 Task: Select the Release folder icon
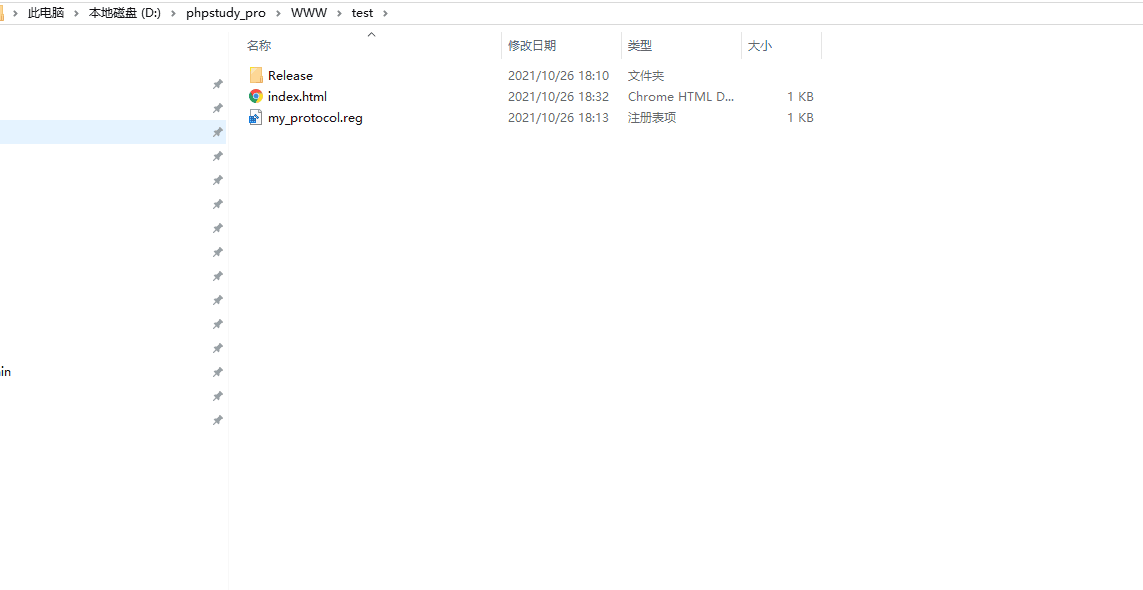point(256,75)
